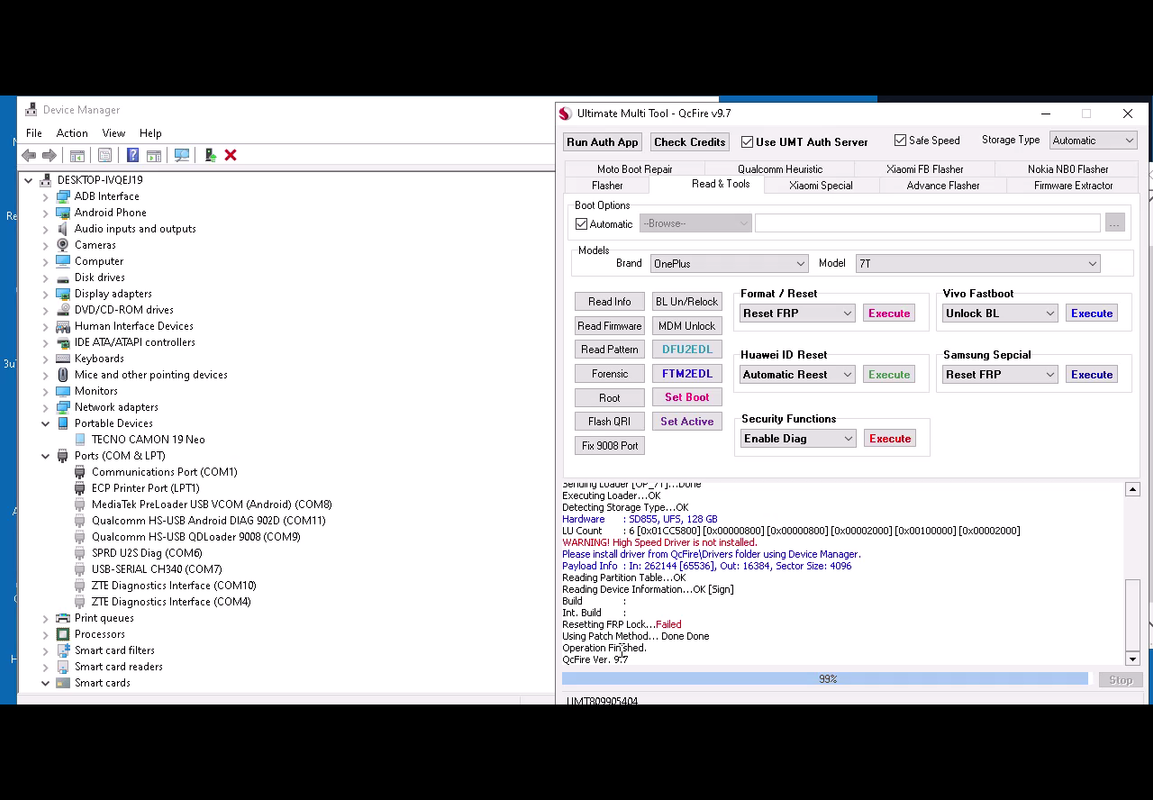Open the Brand OnePlus dropdown
Image resolution: width=1153 pixels, height=800 pixels.
(729, 264)
